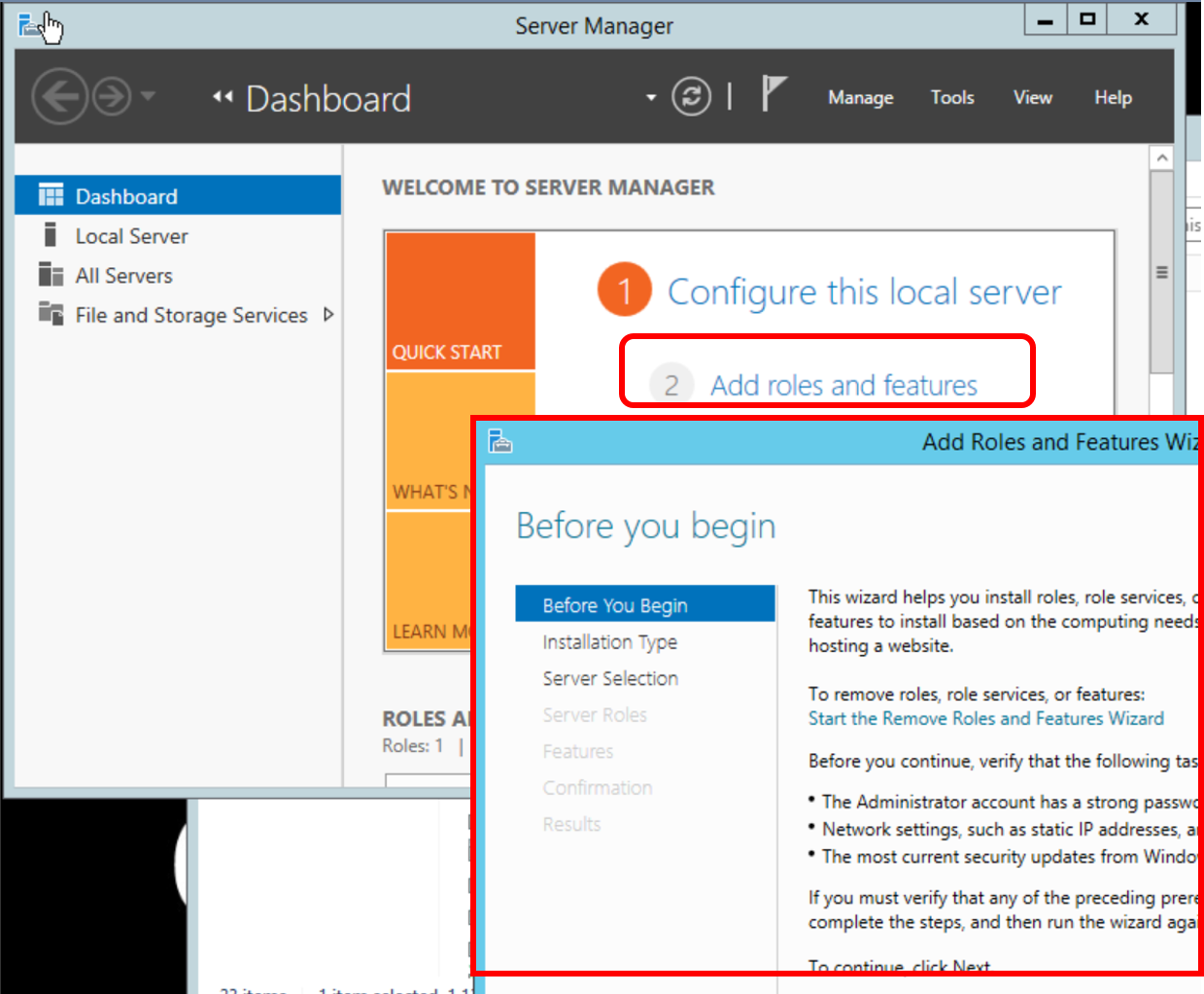Open the dropdown arrow left of Refresh
This screenshot has height=994, width=1204.
tap(651, 98)
